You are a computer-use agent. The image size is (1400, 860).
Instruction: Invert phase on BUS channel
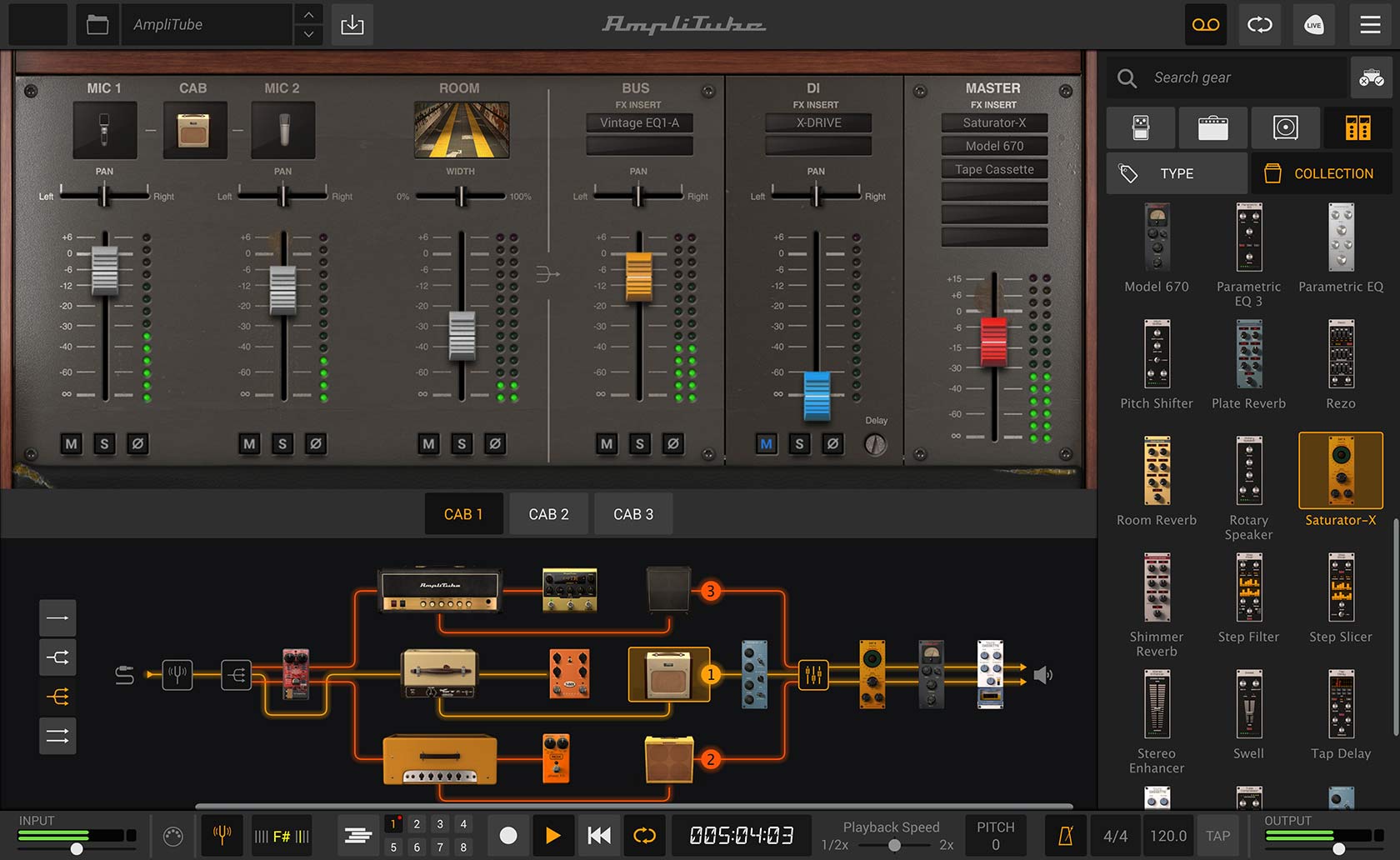pyautogui.click(x=673, y=444)
